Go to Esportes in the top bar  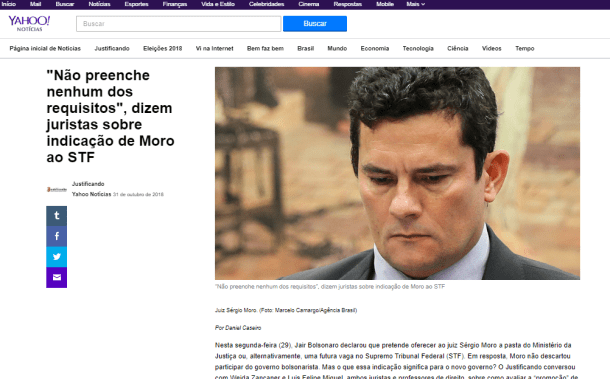(136, 4)
